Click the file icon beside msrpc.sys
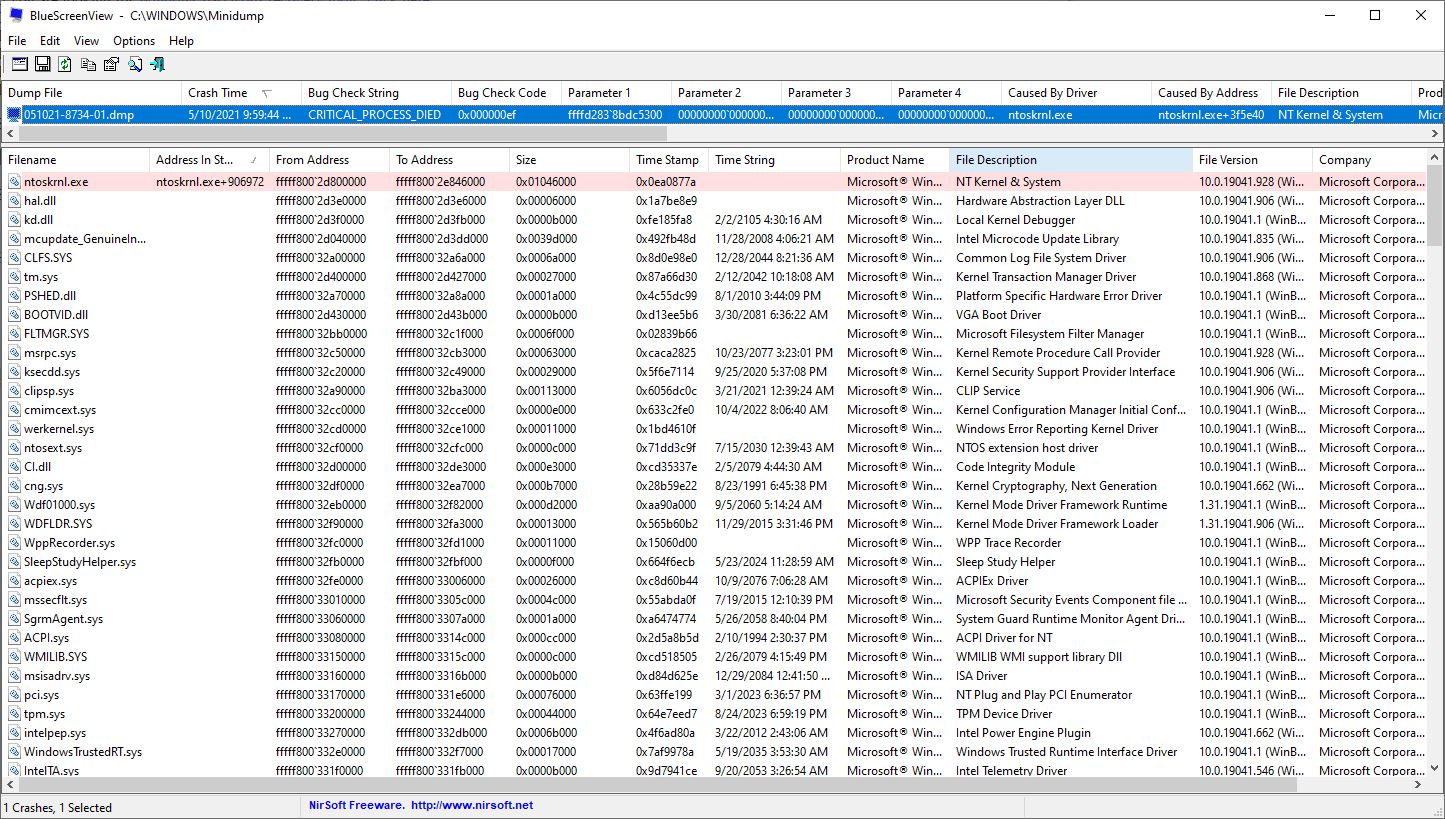Image resolution: width=1445 pixels, height=819 pixels. click(15, 353)
